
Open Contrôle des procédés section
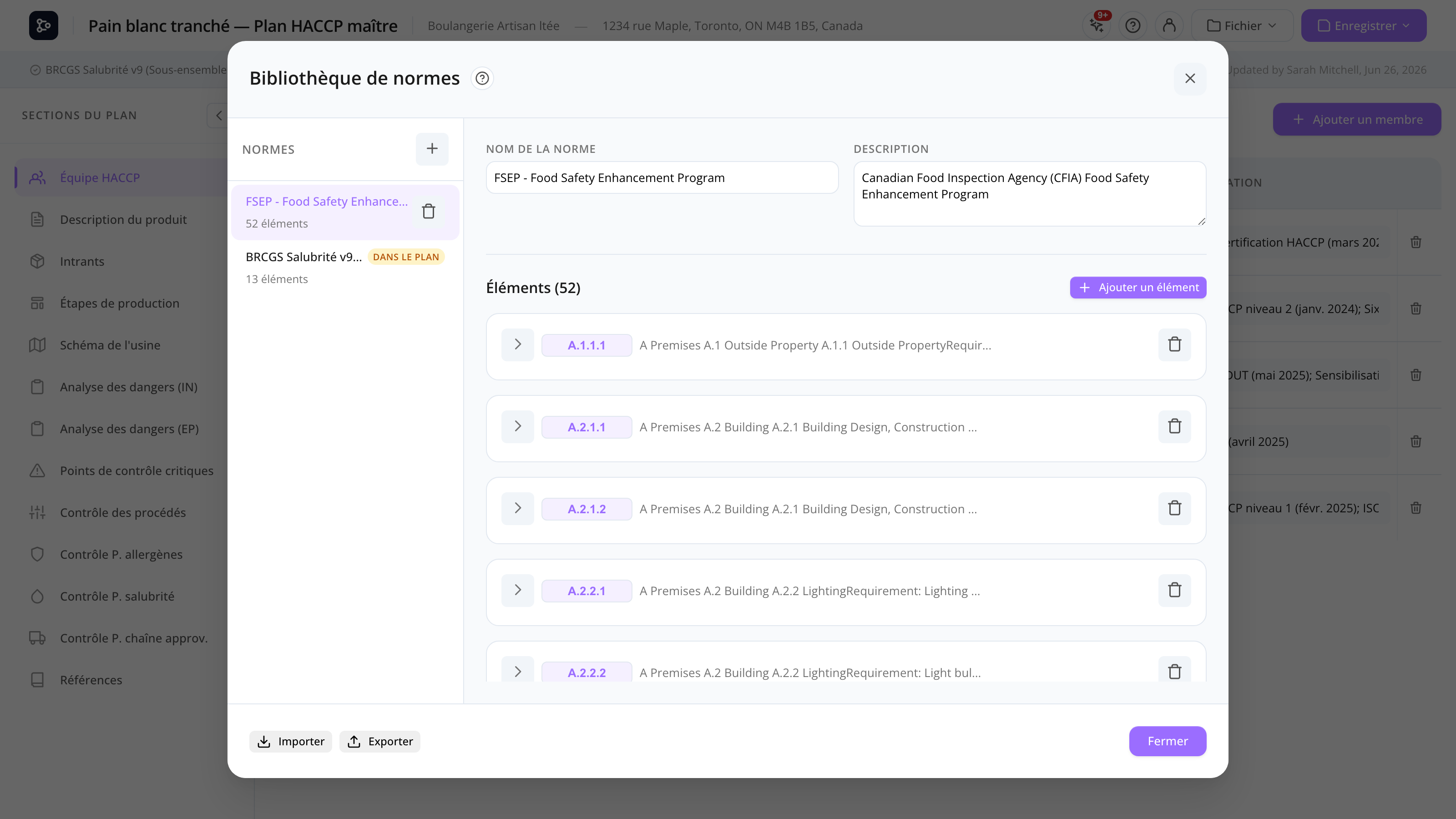pyautogui.click(x=121, y=512)
